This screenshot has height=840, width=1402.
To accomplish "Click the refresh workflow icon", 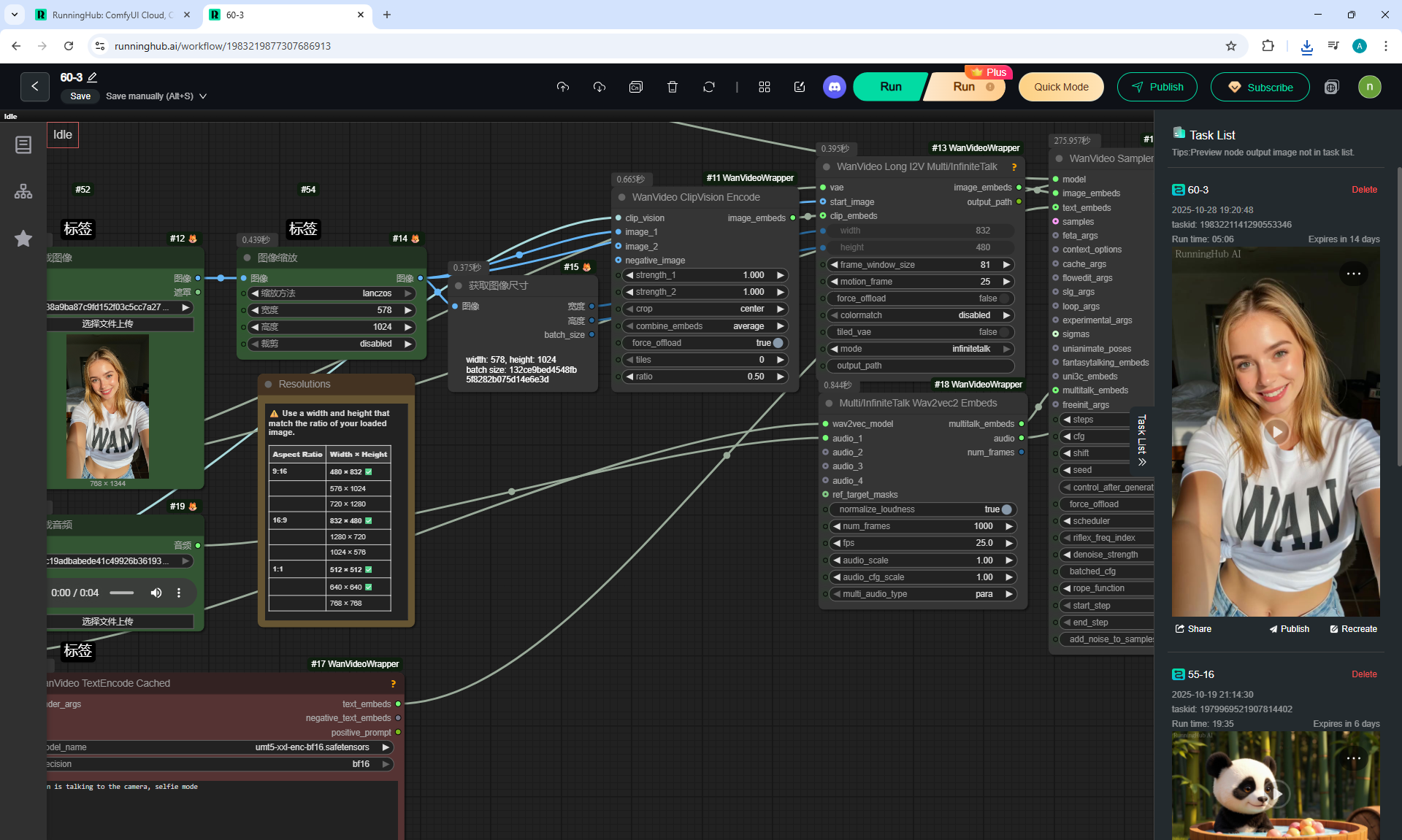I will coord(708,87).
